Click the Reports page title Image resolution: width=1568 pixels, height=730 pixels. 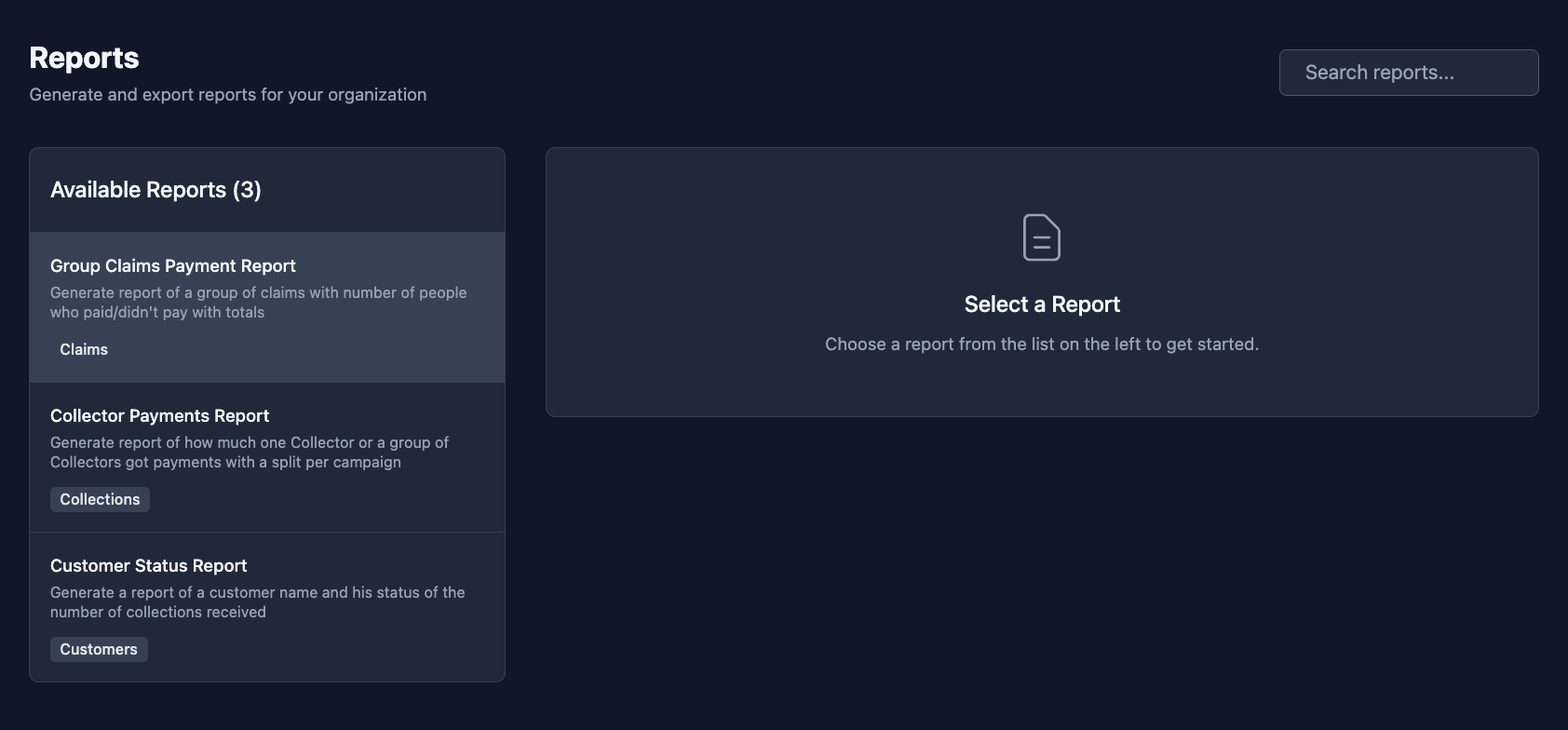[84, 58]
